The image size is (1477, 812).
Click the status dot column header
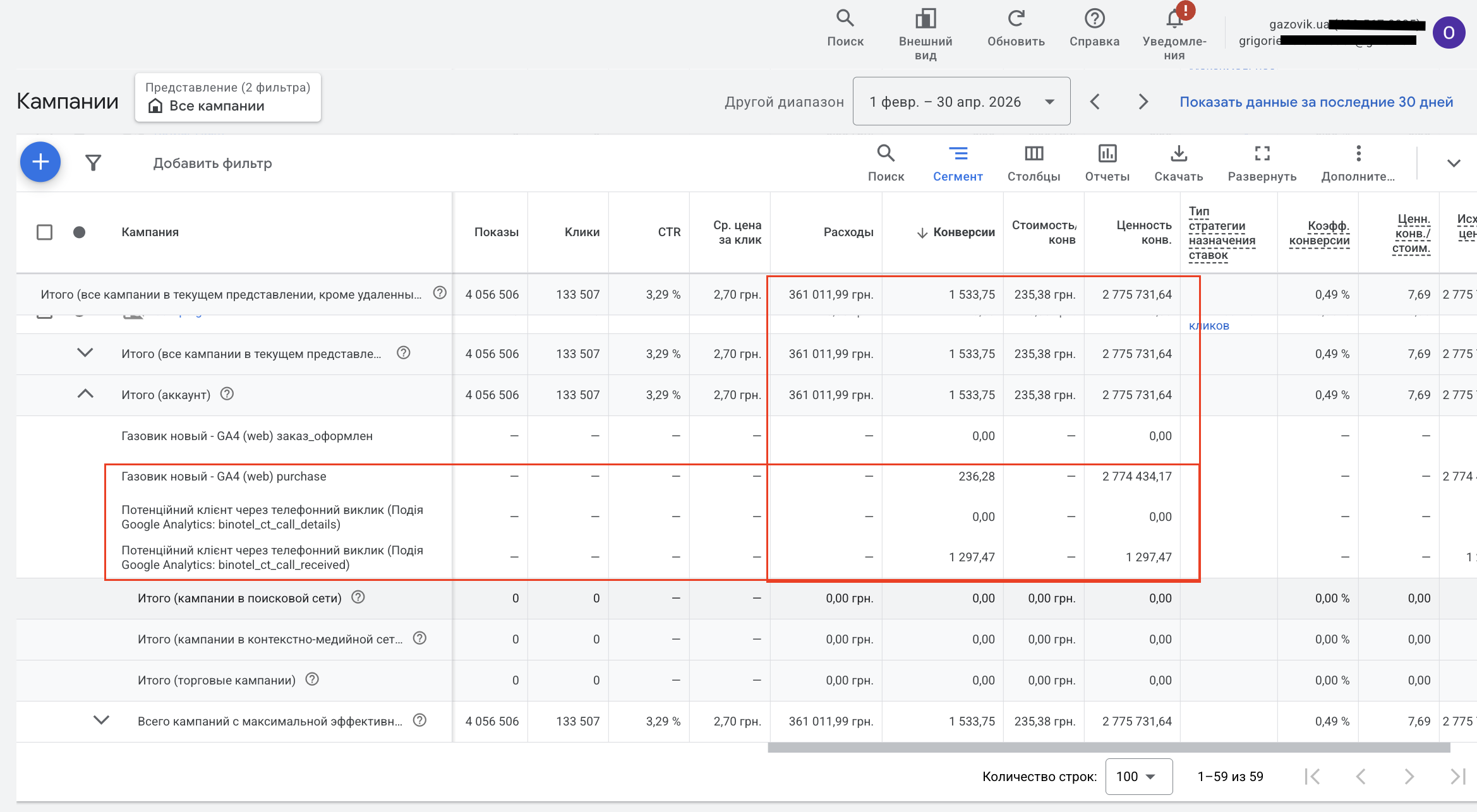point(79,232)
